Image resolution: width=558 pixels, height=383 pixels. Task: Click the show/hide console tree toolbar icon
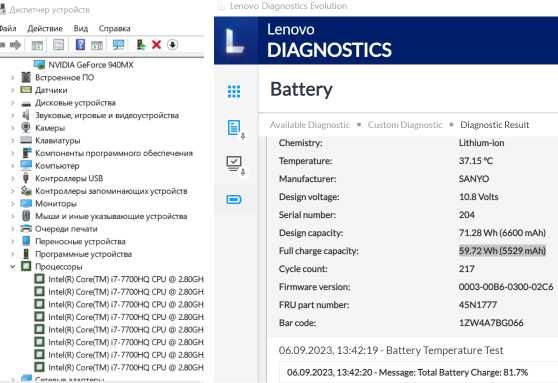37,45
